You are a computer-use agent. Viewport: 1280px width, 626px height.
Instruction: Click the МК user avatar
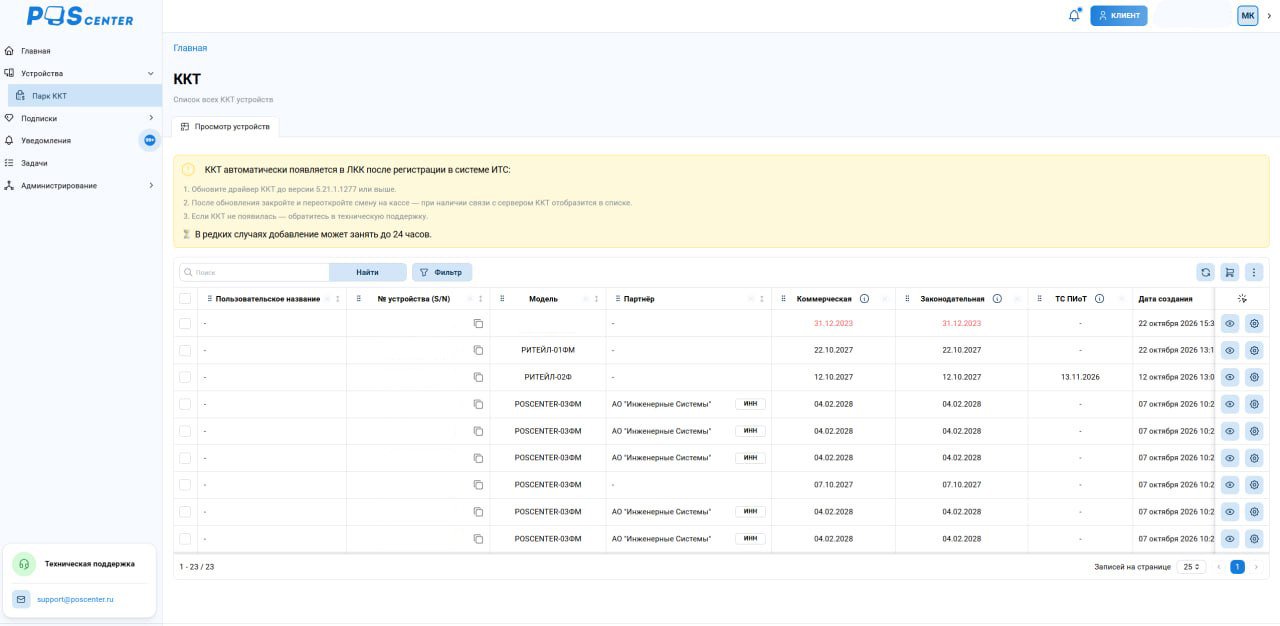point(1247,16)
